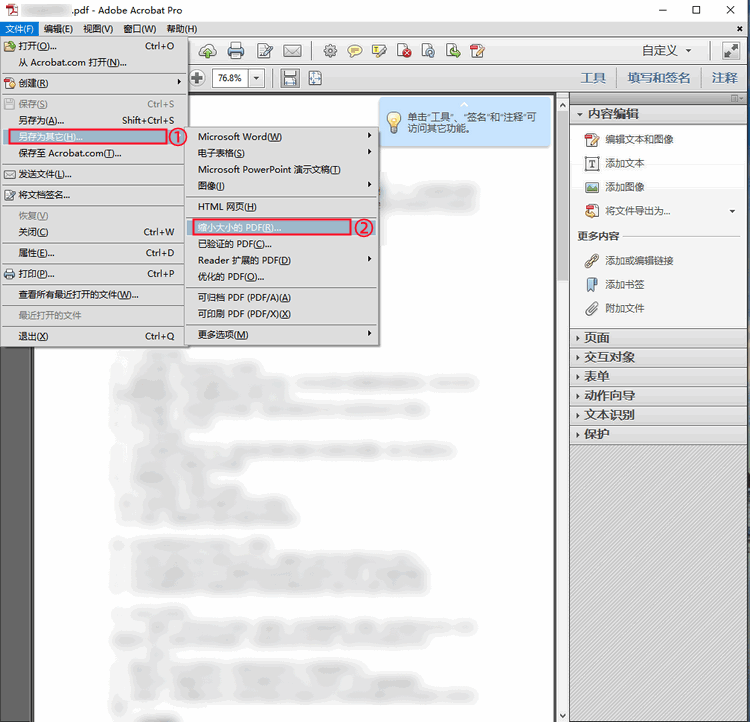Open the 编辑(E) menu
Image resolution: width=750 pixels, height=722 pixels.
click(58, 29)
